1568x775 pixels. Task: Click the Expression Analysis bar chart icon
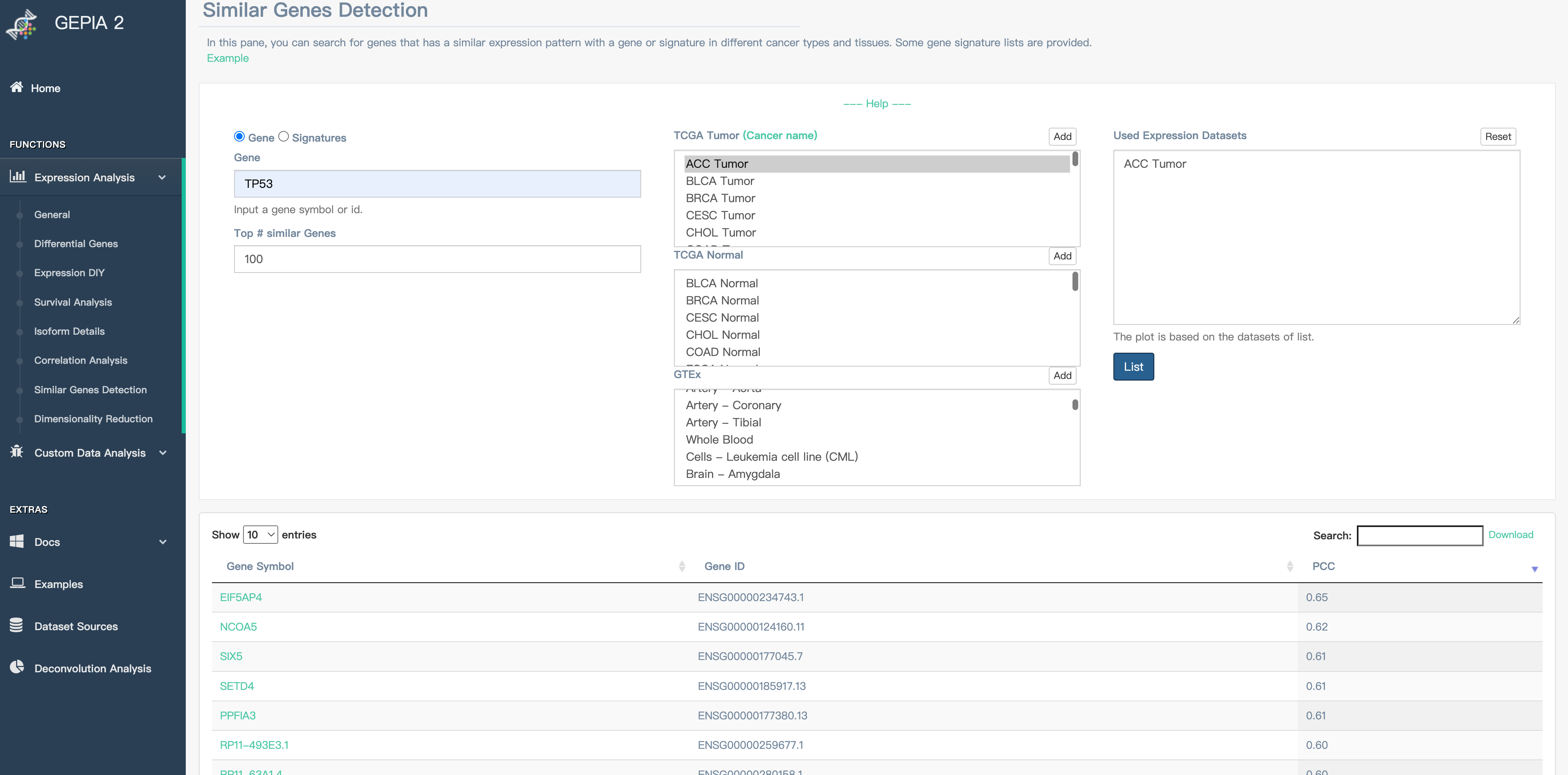coord(18,176)
